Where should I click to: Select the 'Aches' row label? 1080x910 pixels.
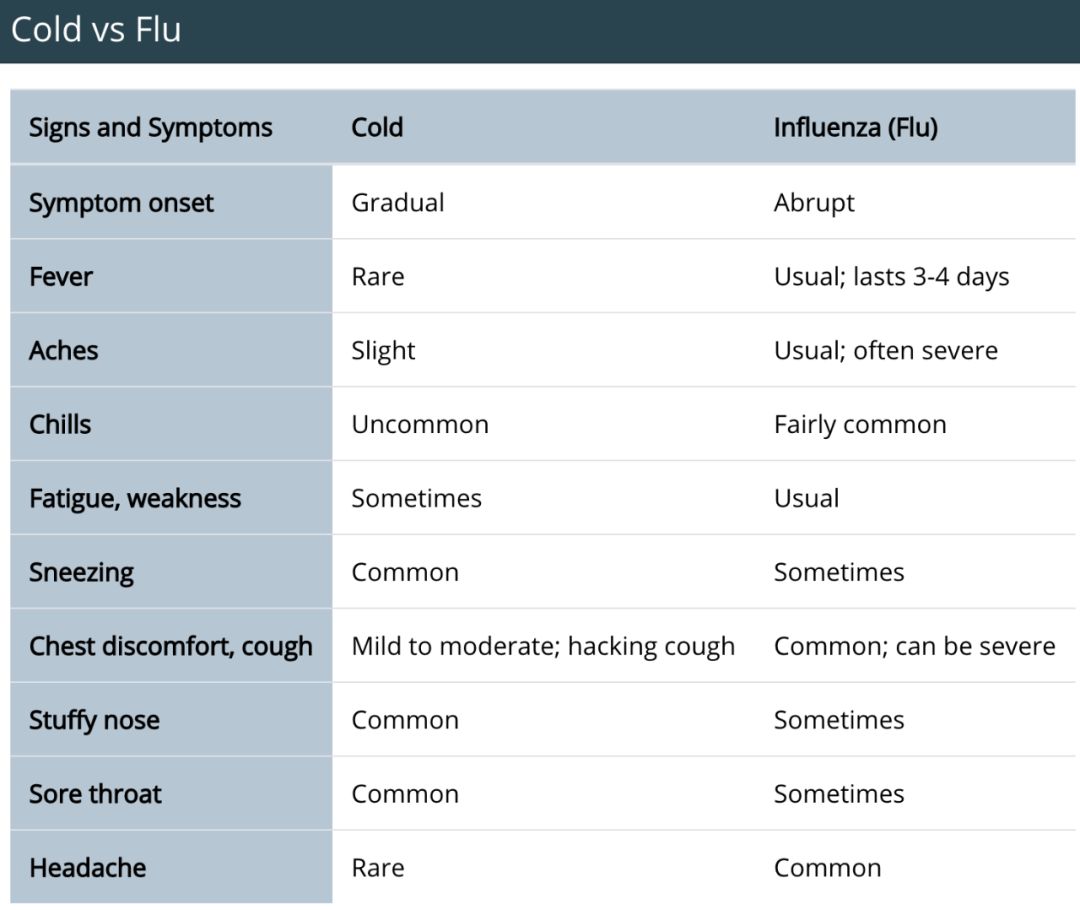coord(63,350)
